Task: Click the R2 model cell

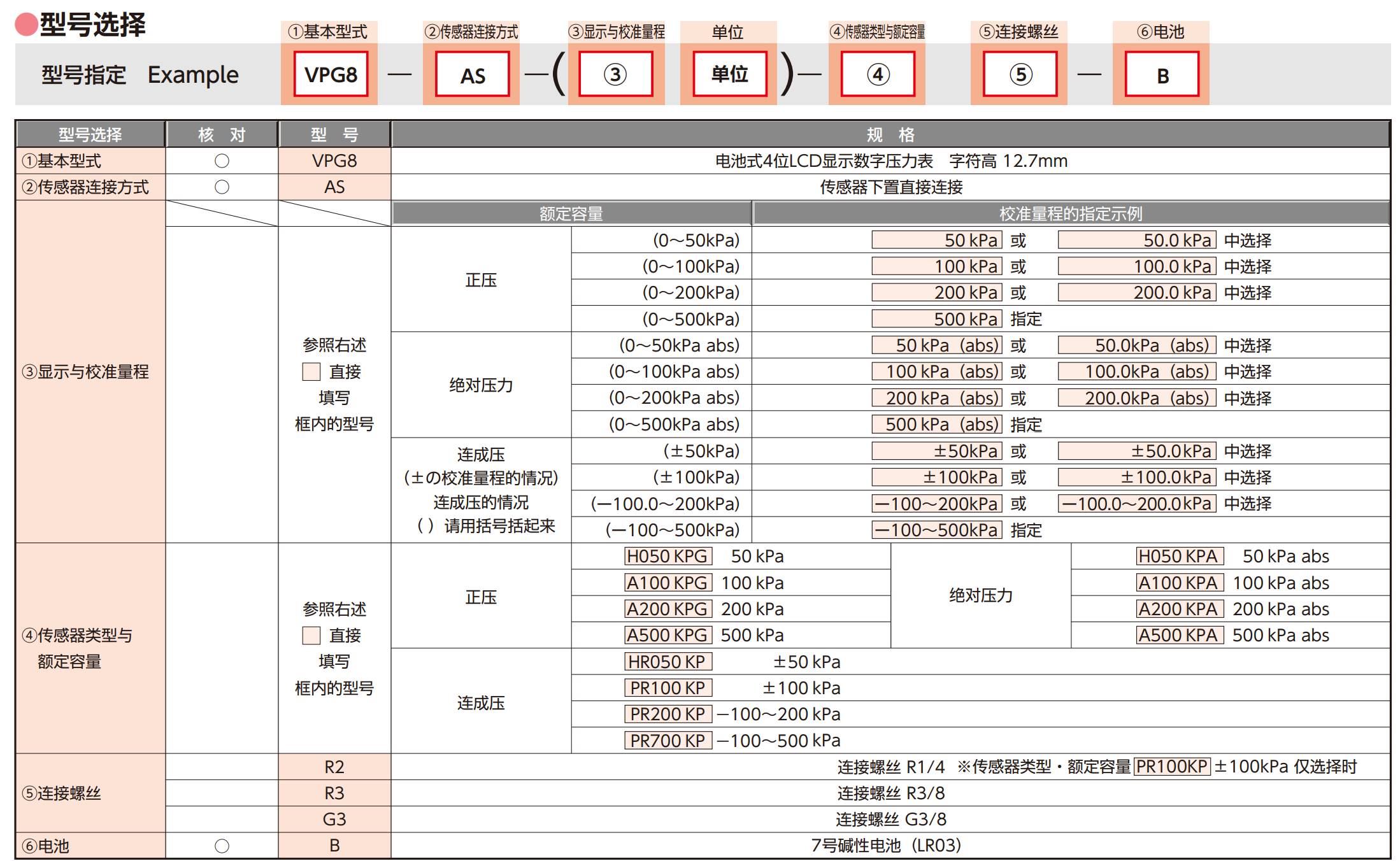Action: (x=334, y=767)
